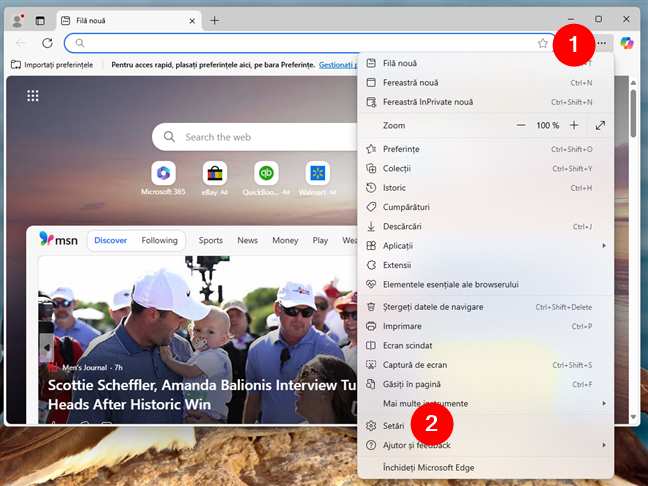Screen dimensions: 648x486
Task: Choose Ecran scindat menu entry
Action: tap(485, 345)
